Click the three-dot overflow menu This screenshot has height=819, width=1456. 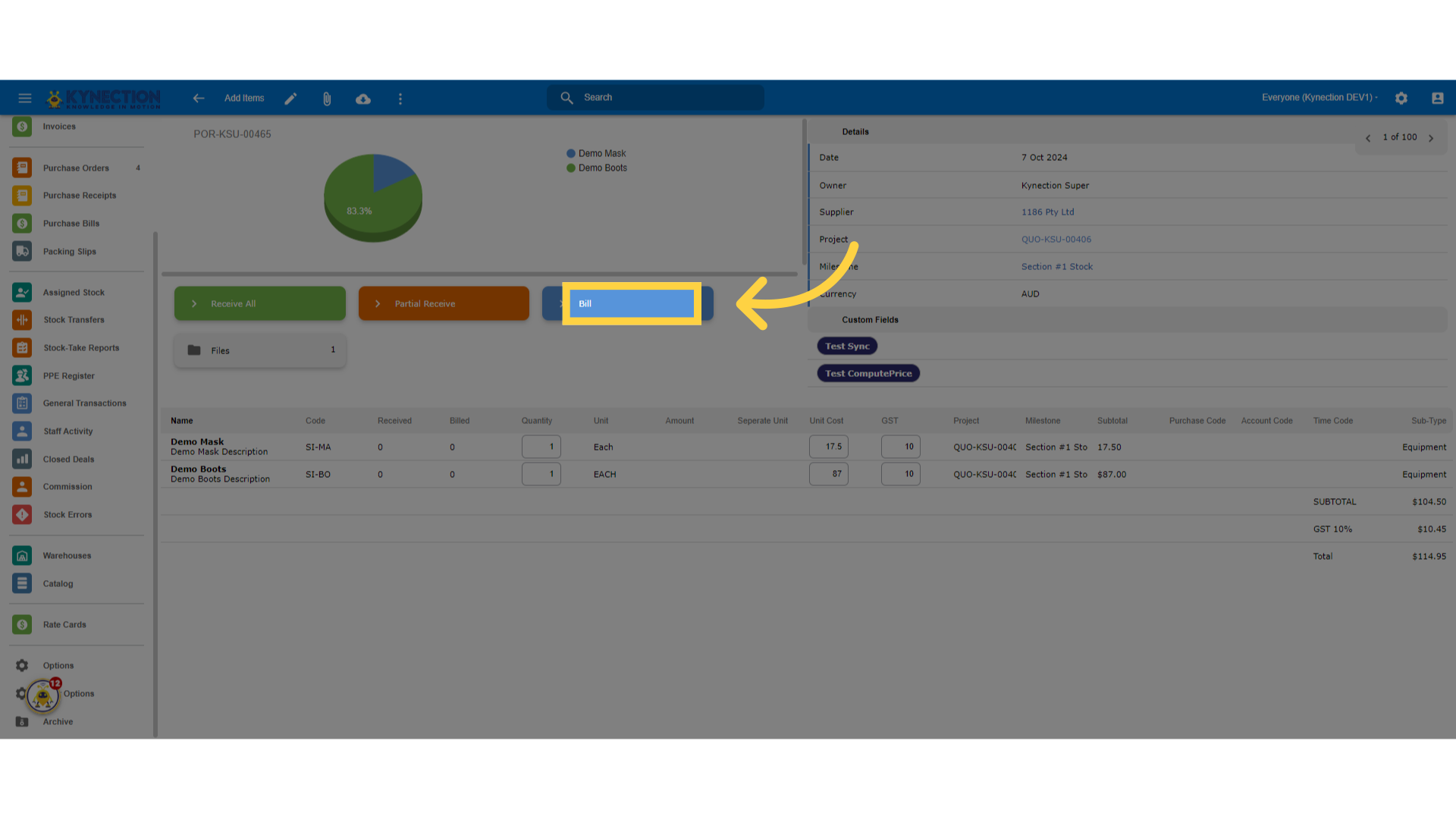click(x=400, y=98)
